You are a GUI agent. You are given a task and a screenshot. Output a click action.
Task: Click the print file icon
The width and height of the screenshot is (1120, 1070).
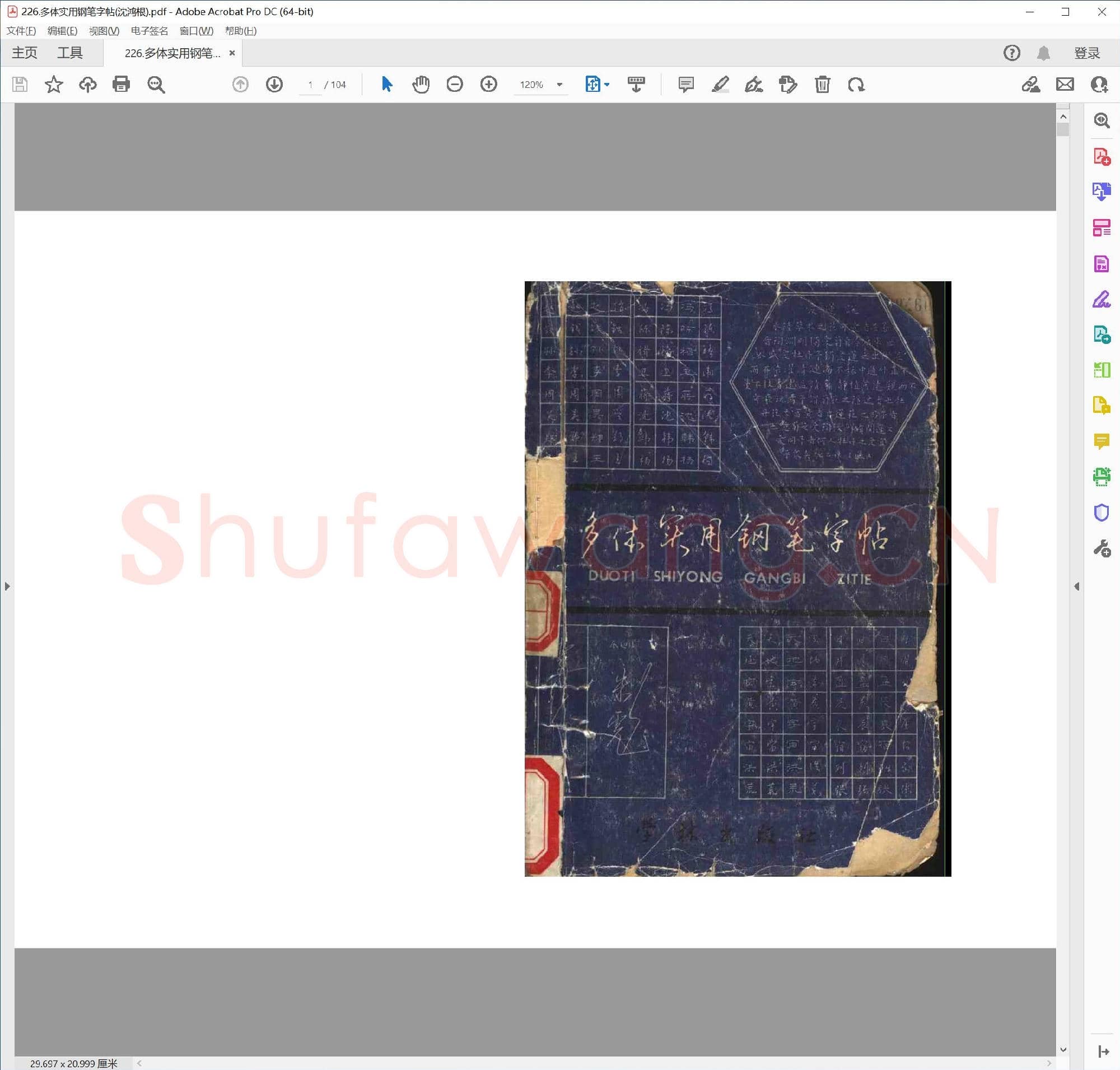point(121,85)
